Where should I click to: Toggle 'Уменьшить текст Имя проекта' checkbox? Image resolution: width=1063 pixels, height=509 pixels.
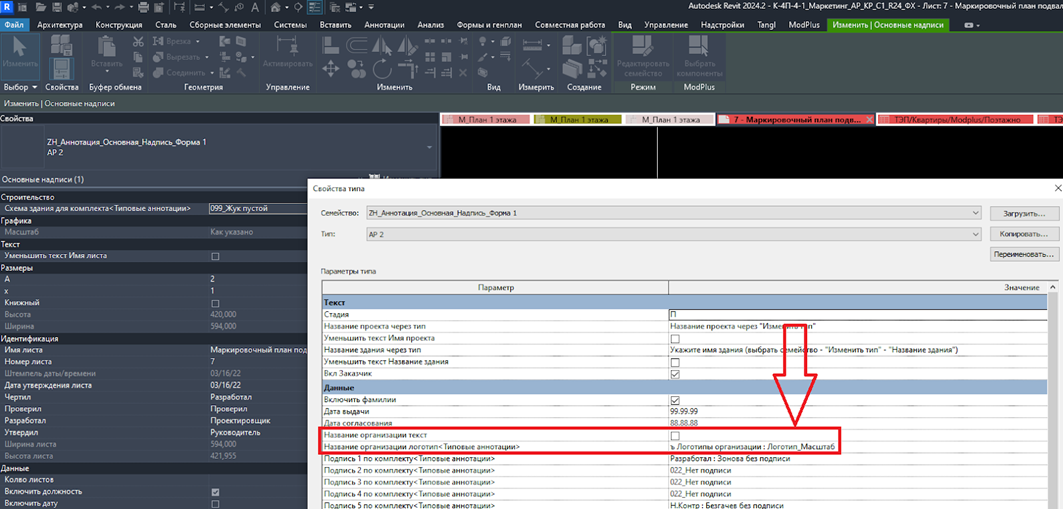coord(675,338)
